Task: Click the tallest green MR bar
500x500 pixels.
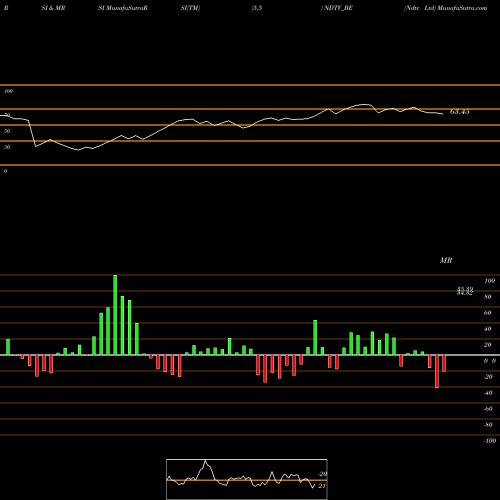Action: [x=115, y=315]
